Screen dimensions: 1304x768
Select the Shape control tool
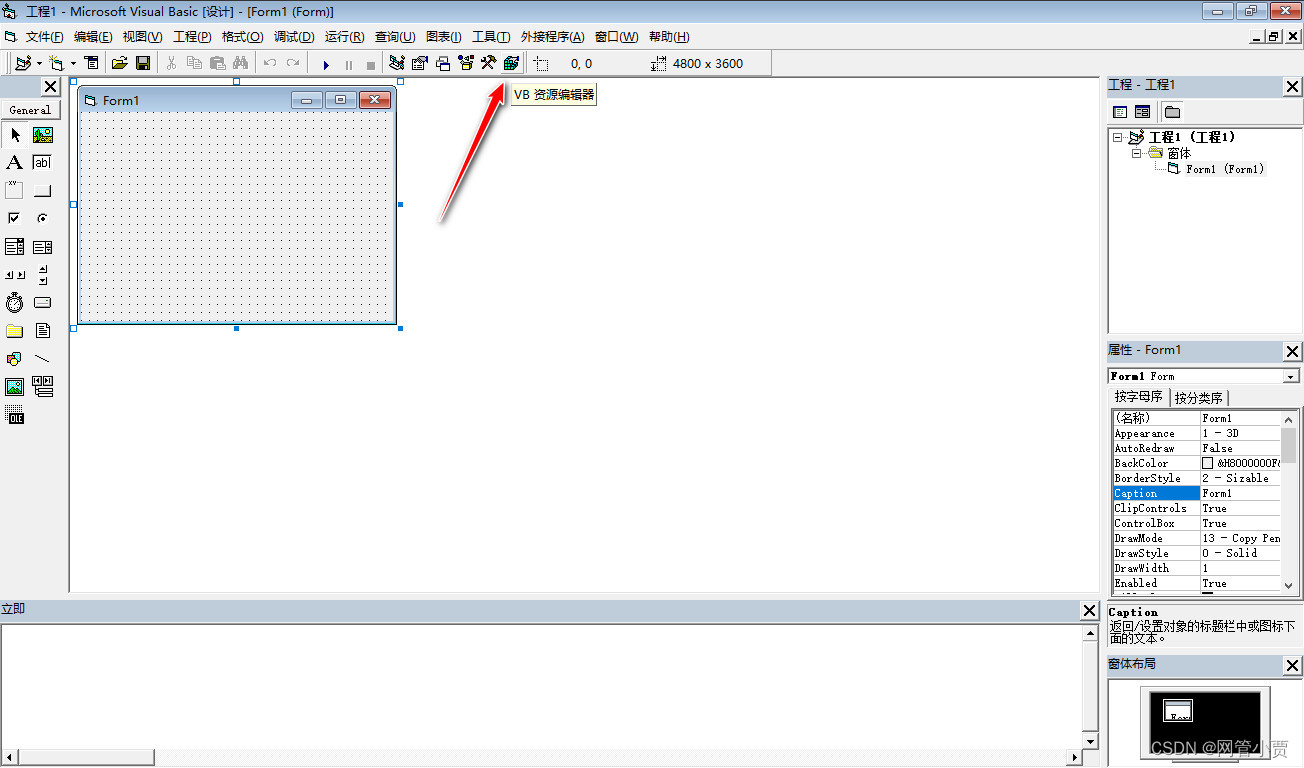tap(15, 359)
